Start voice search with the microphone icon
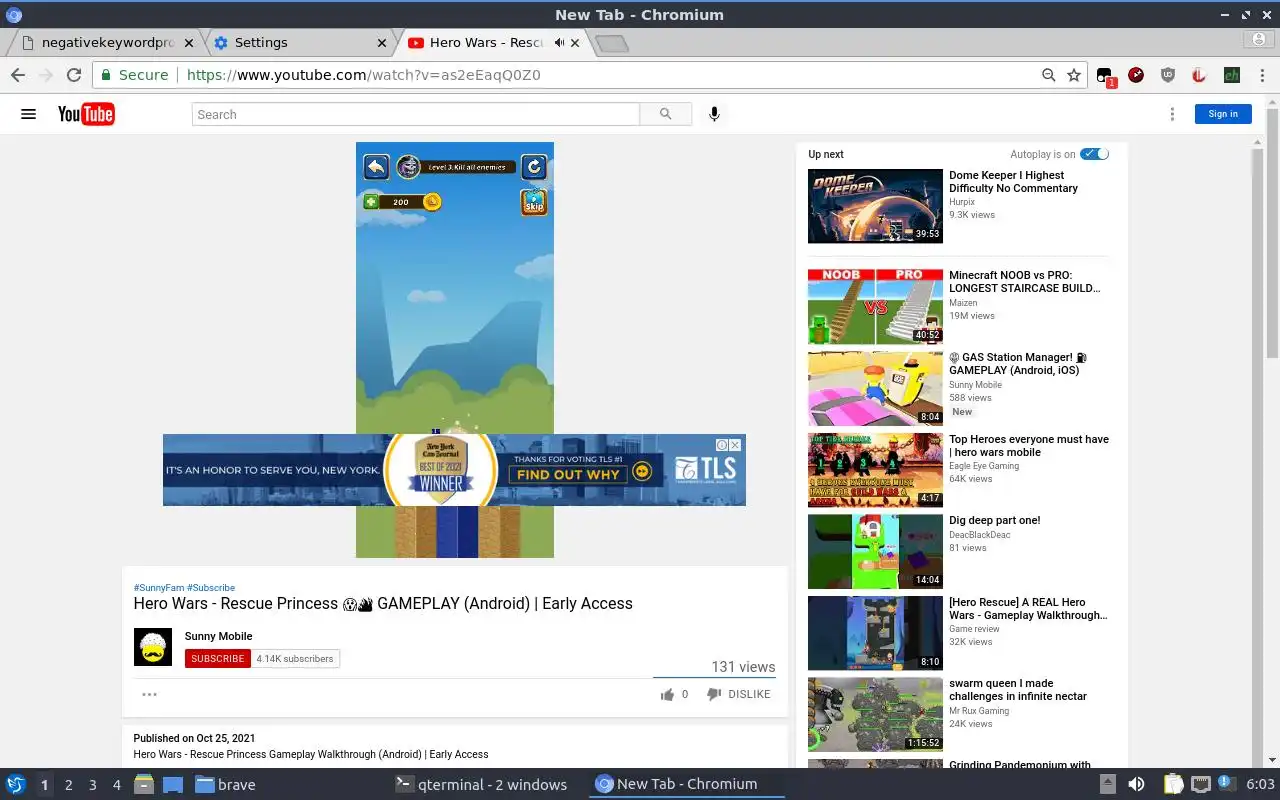Screen dimensions: 1280x800 pyautogui.click(x=714, y=114)
